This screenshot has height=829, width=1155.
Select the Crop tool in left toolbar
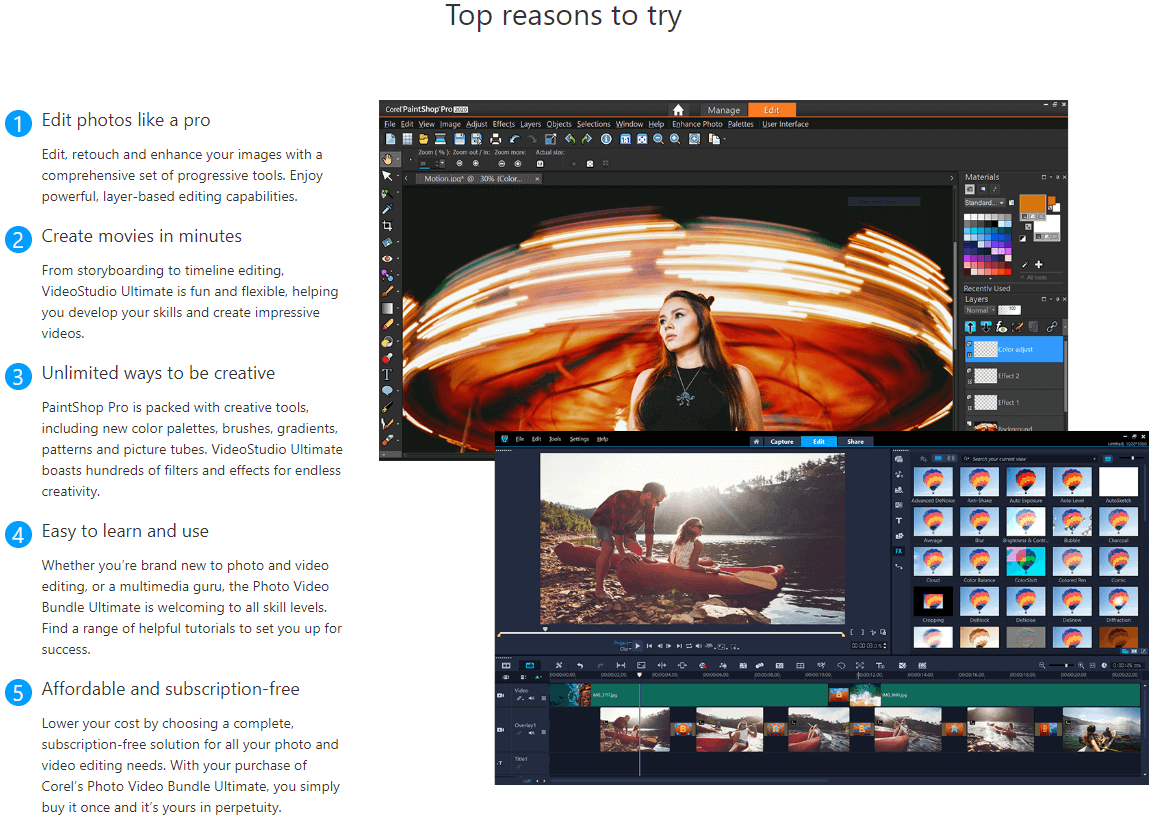tap(387, 226)
